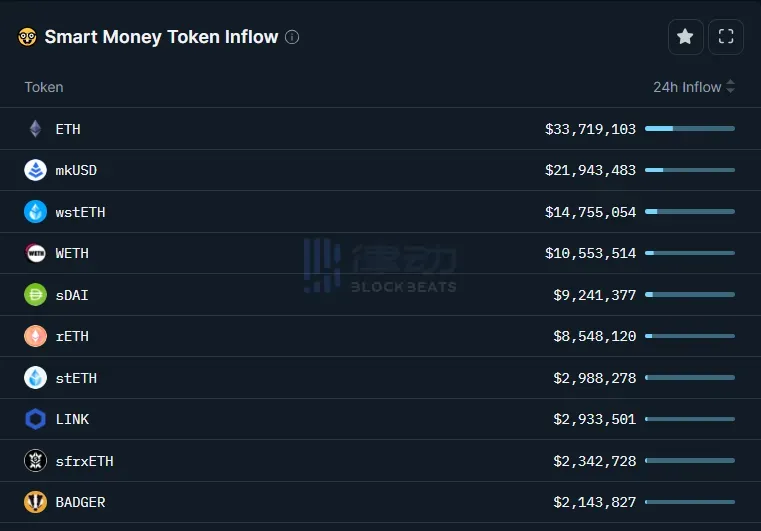Click the ETH token icon
The width and height of the screenshot is (761, 531).
[35, 129]
